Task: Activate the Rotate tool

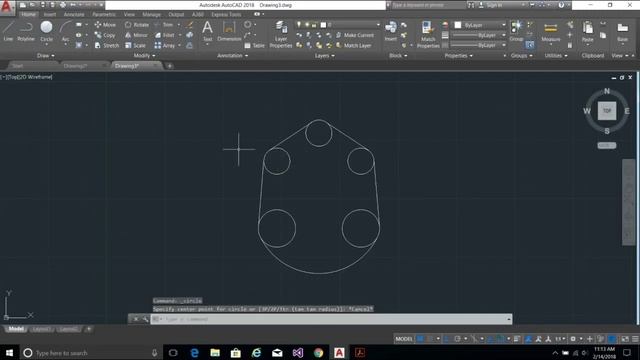Action: click(137, 24)
